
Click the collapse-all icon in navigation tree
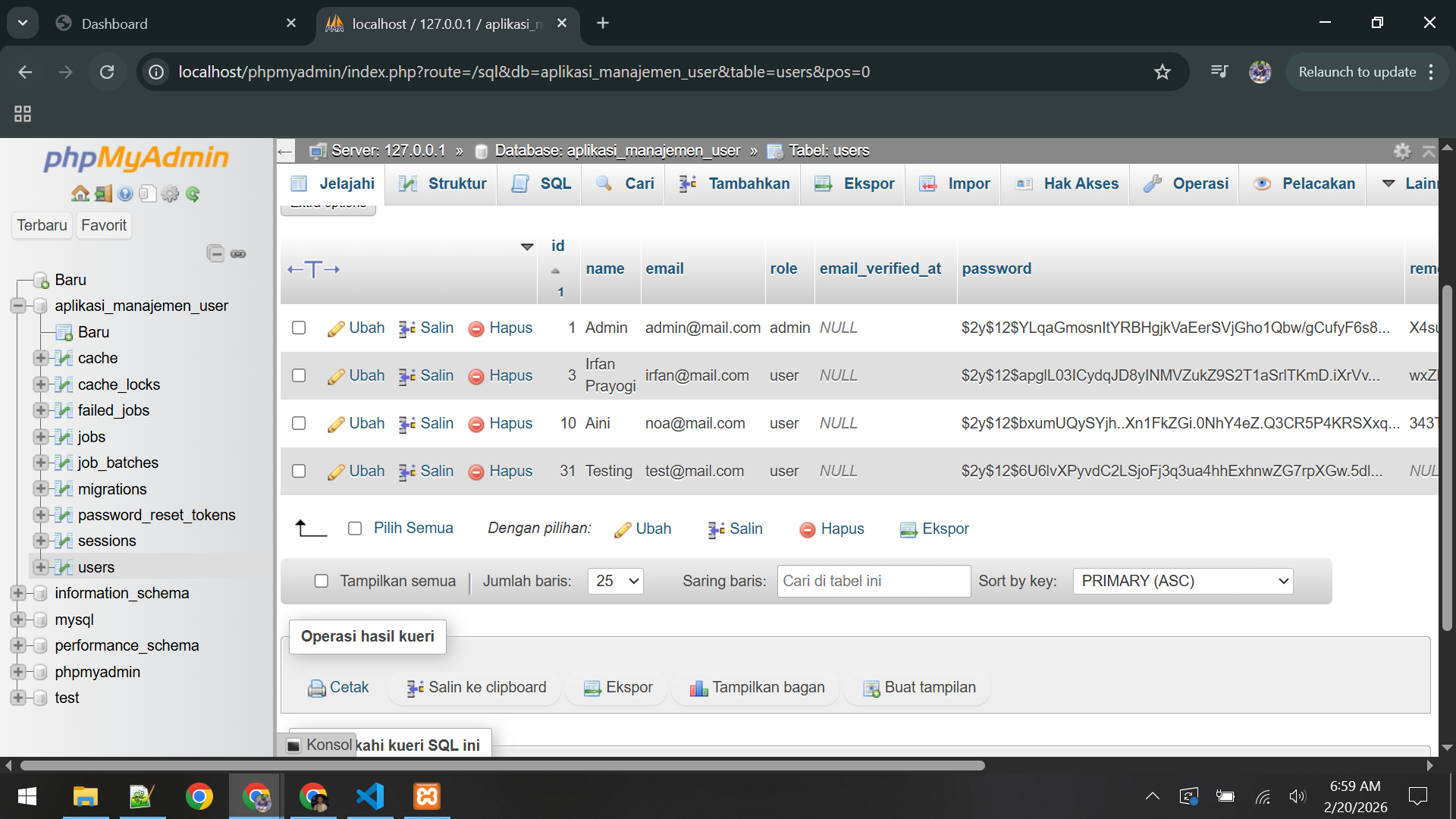tap(215, 253)
